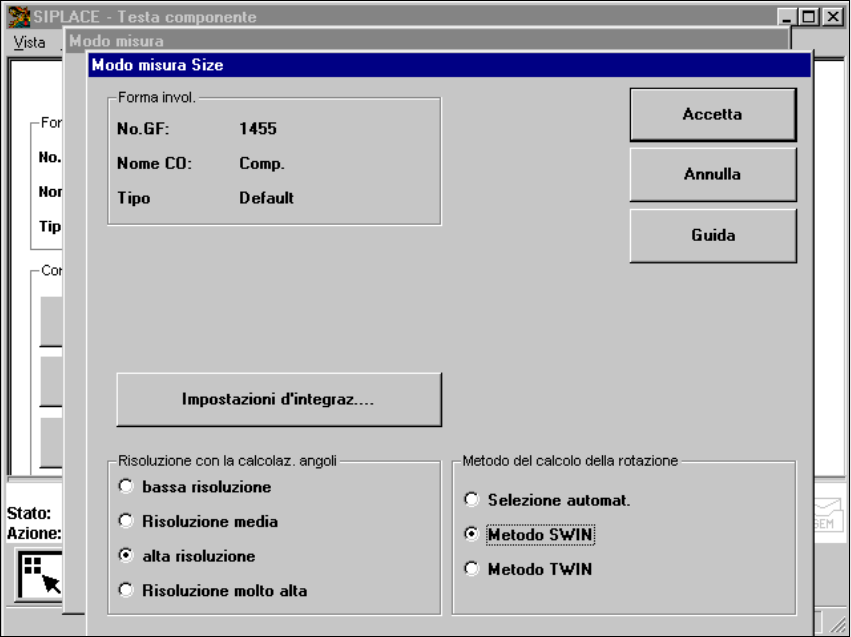Open Guida help button
Viewport: 851px width, 637px height.
pos(713,235)
